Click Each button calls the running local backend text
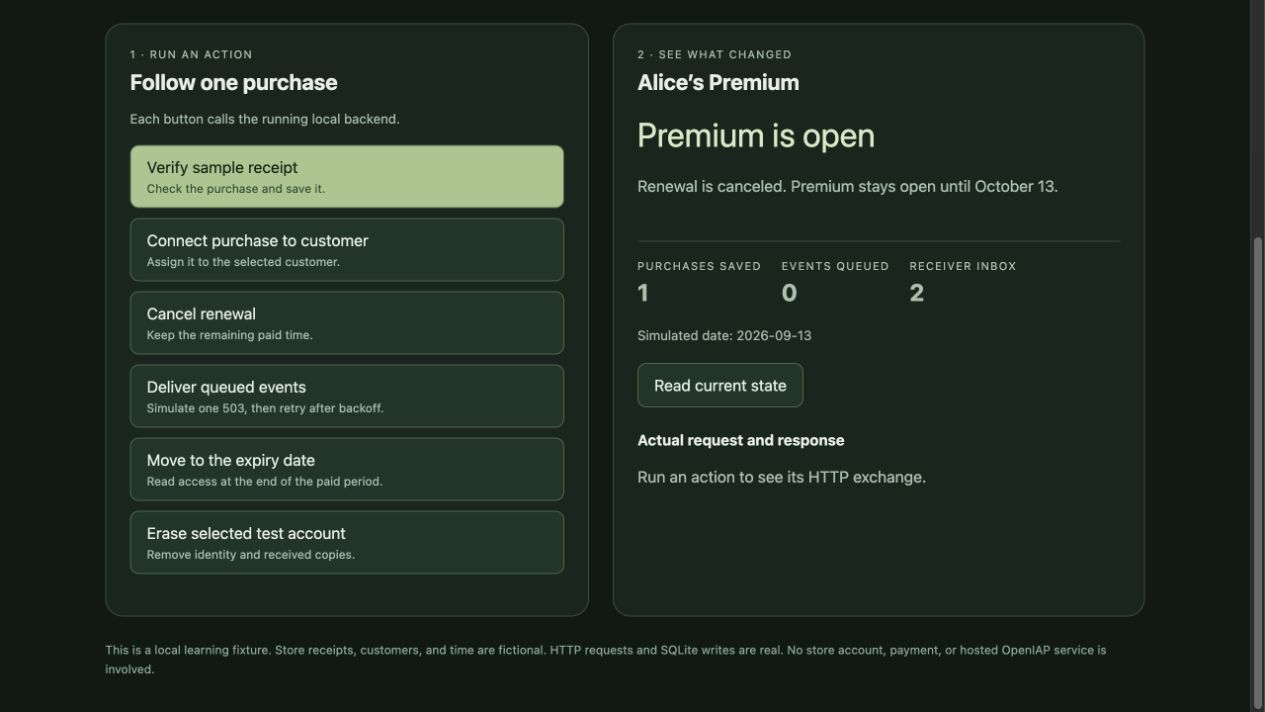Screen dimensions: 1265x712 265,119
